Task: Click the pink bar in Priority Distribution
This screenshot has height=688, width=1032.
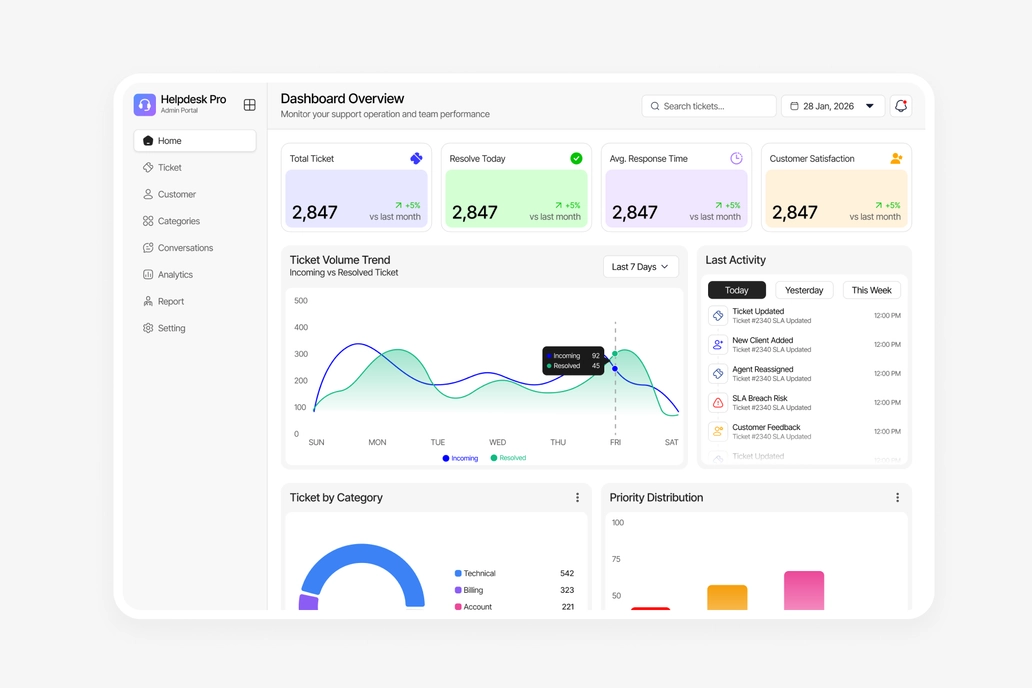Action: click(x=804, y=591)
